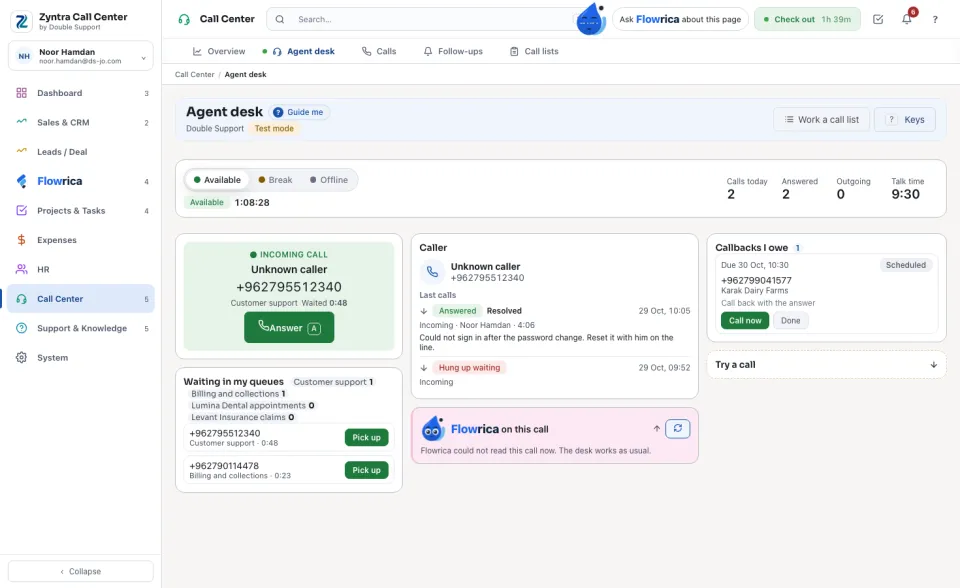Click the search magnifier icon
Screen dimensions: 960x588
[280, 19]
